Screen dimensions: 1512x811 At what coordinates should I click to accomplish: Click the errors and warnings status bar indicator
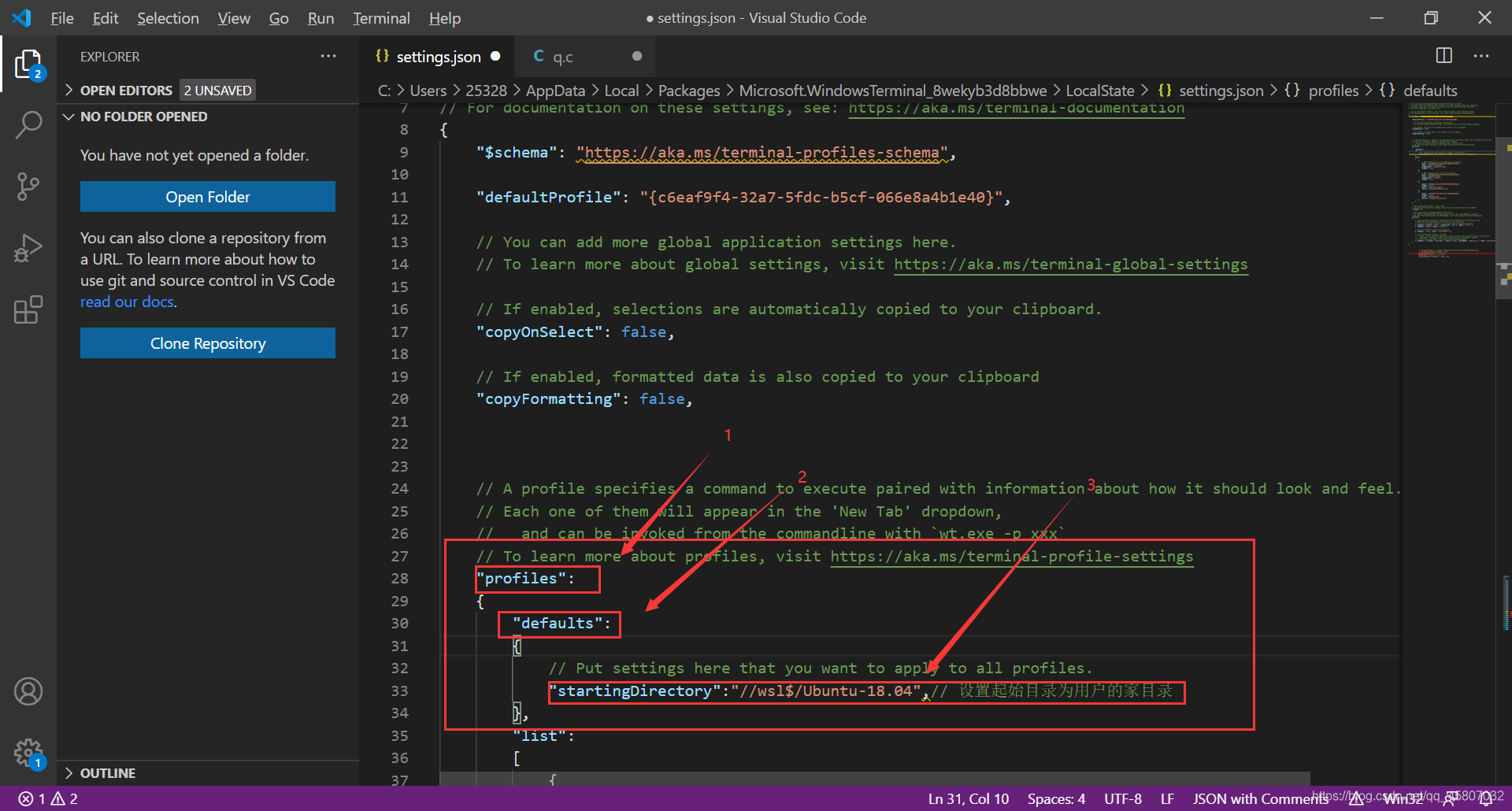click(48, 798)
